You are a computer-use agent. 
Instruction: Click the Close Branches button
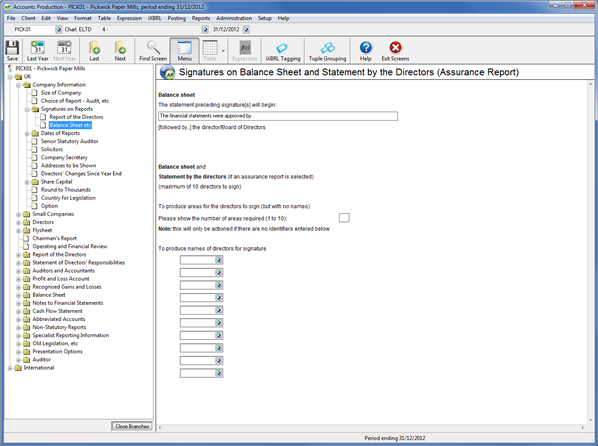(x=132, y=426)
